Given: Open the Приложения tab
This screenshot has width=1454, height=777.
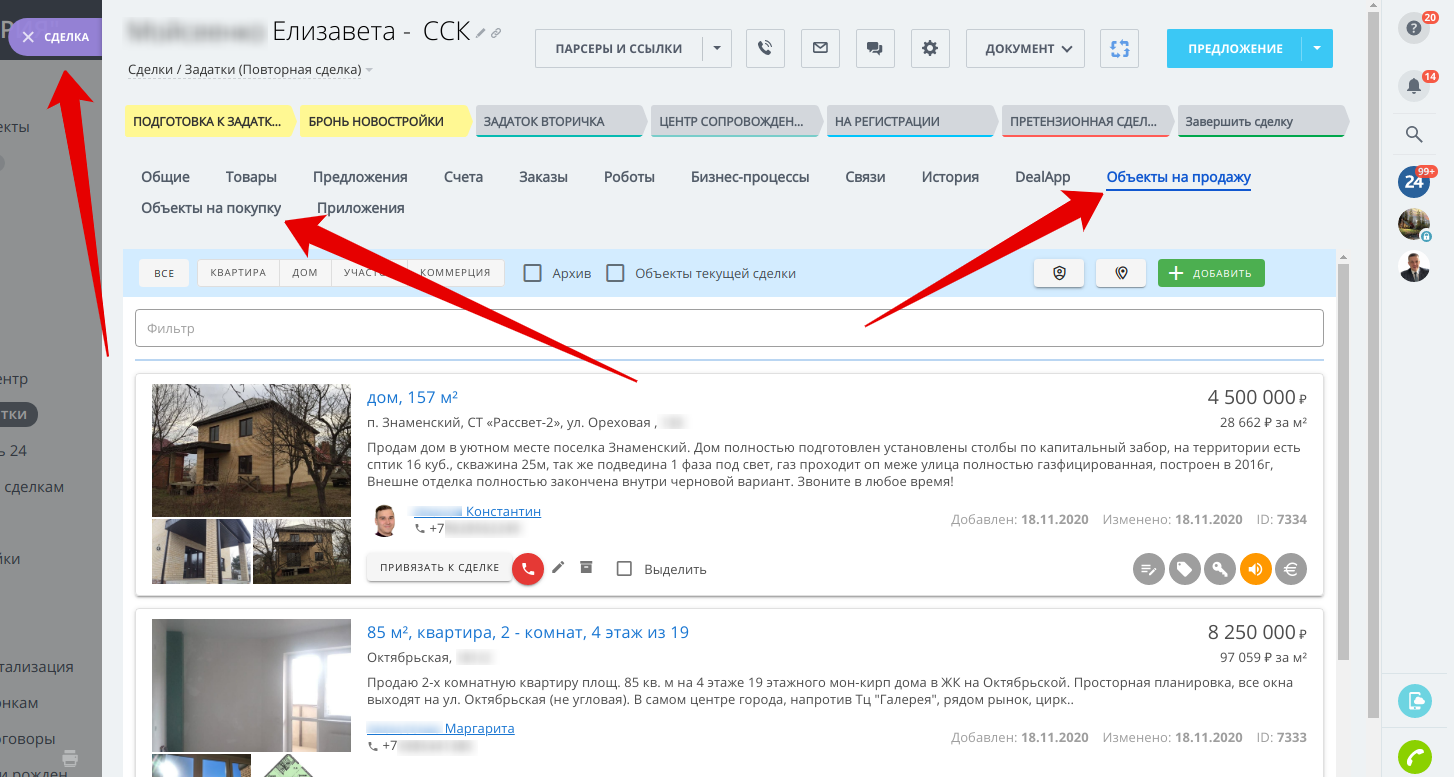Looking at the screenshot, I should click(x=361, y=208).
